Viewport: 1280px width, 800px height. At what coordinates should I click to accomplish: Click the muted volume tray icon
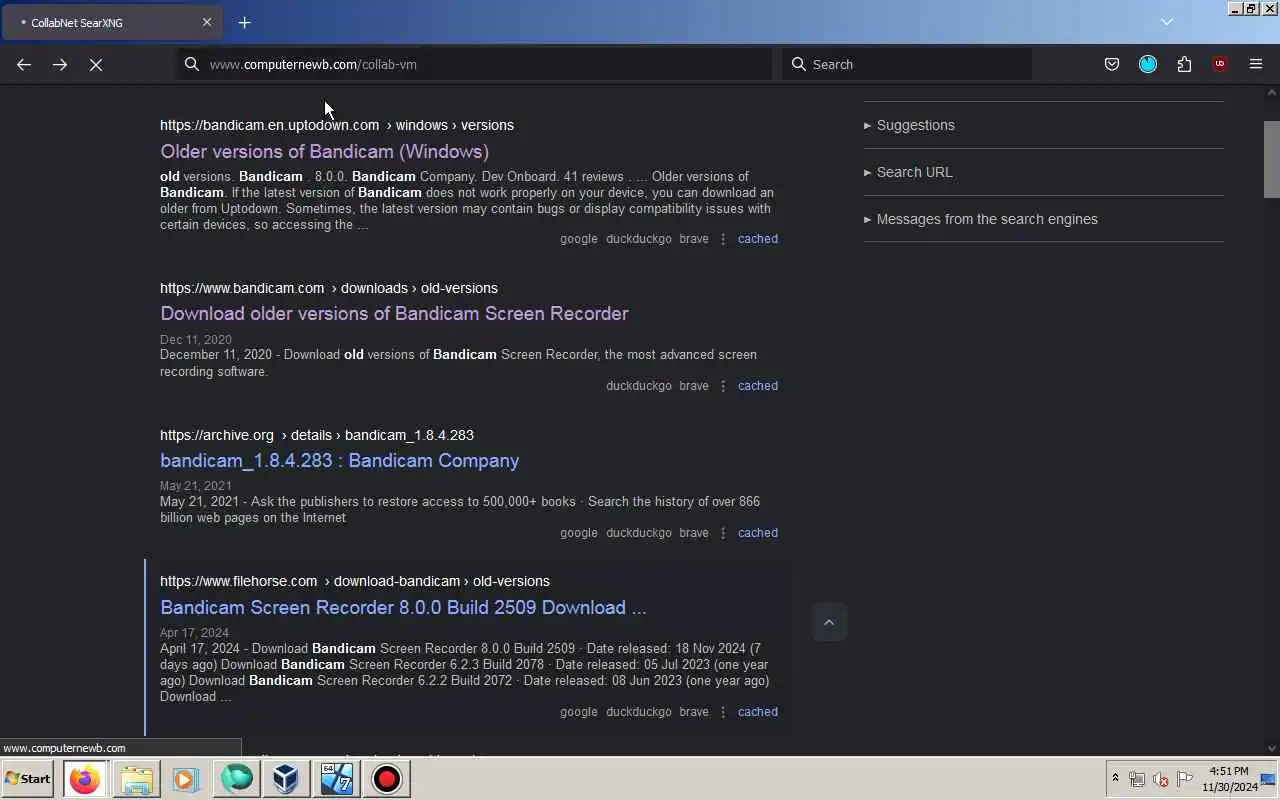(x=1161, y=779)
